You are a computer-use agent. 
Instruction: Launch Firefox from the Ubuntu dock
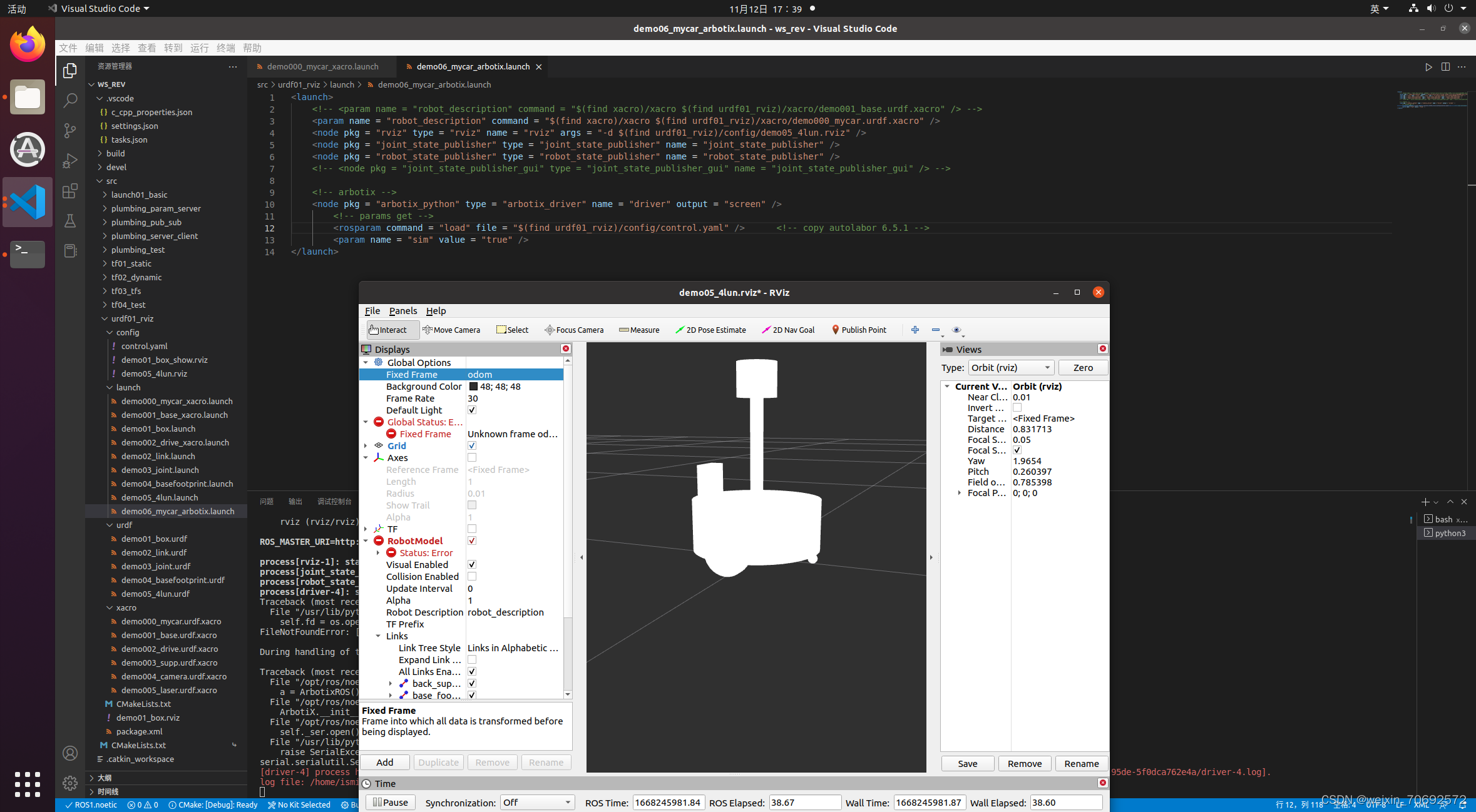(x=28, y=44)
